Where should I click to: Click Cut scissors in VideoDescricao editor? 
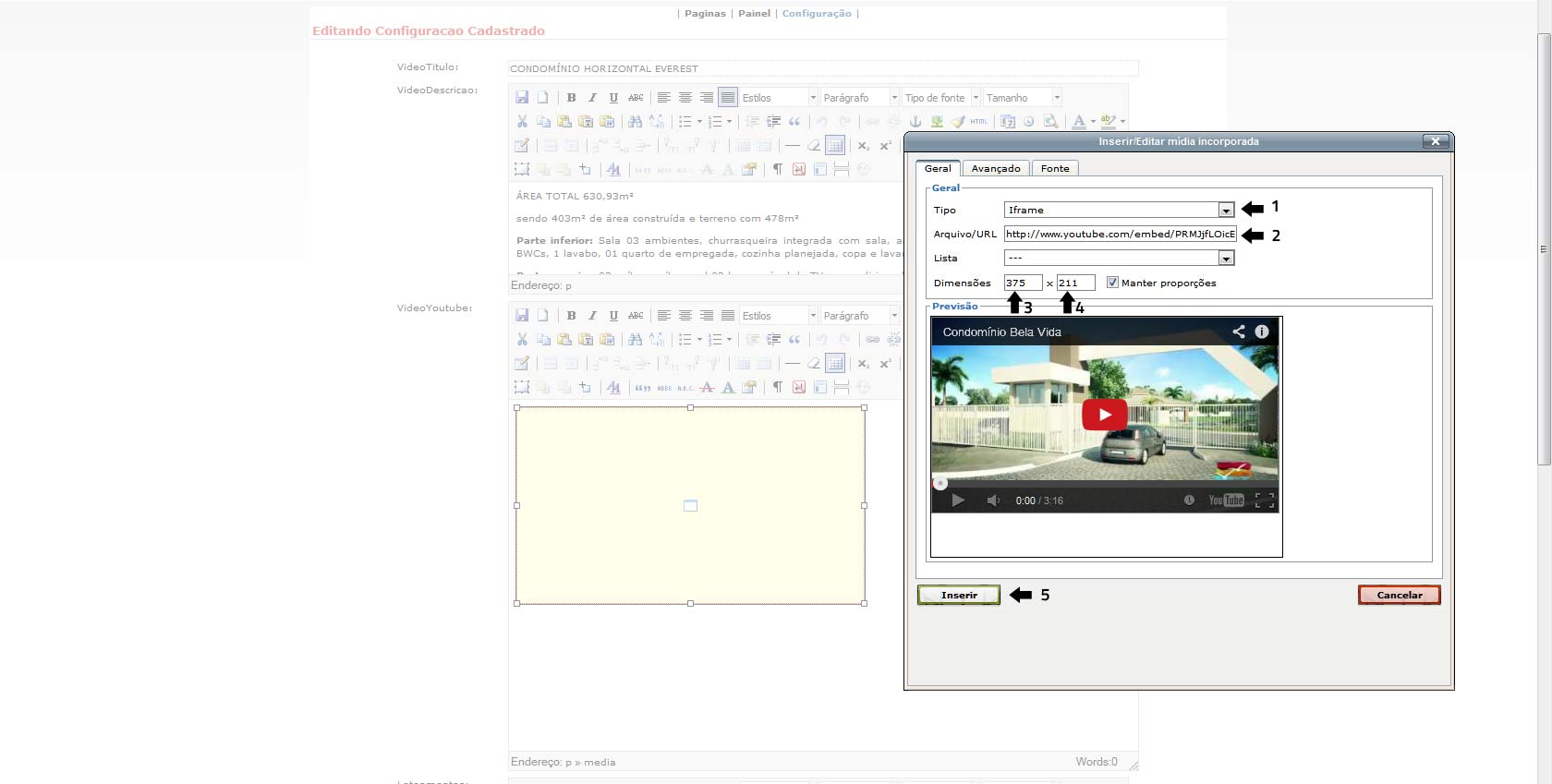(x=522, y=121)
